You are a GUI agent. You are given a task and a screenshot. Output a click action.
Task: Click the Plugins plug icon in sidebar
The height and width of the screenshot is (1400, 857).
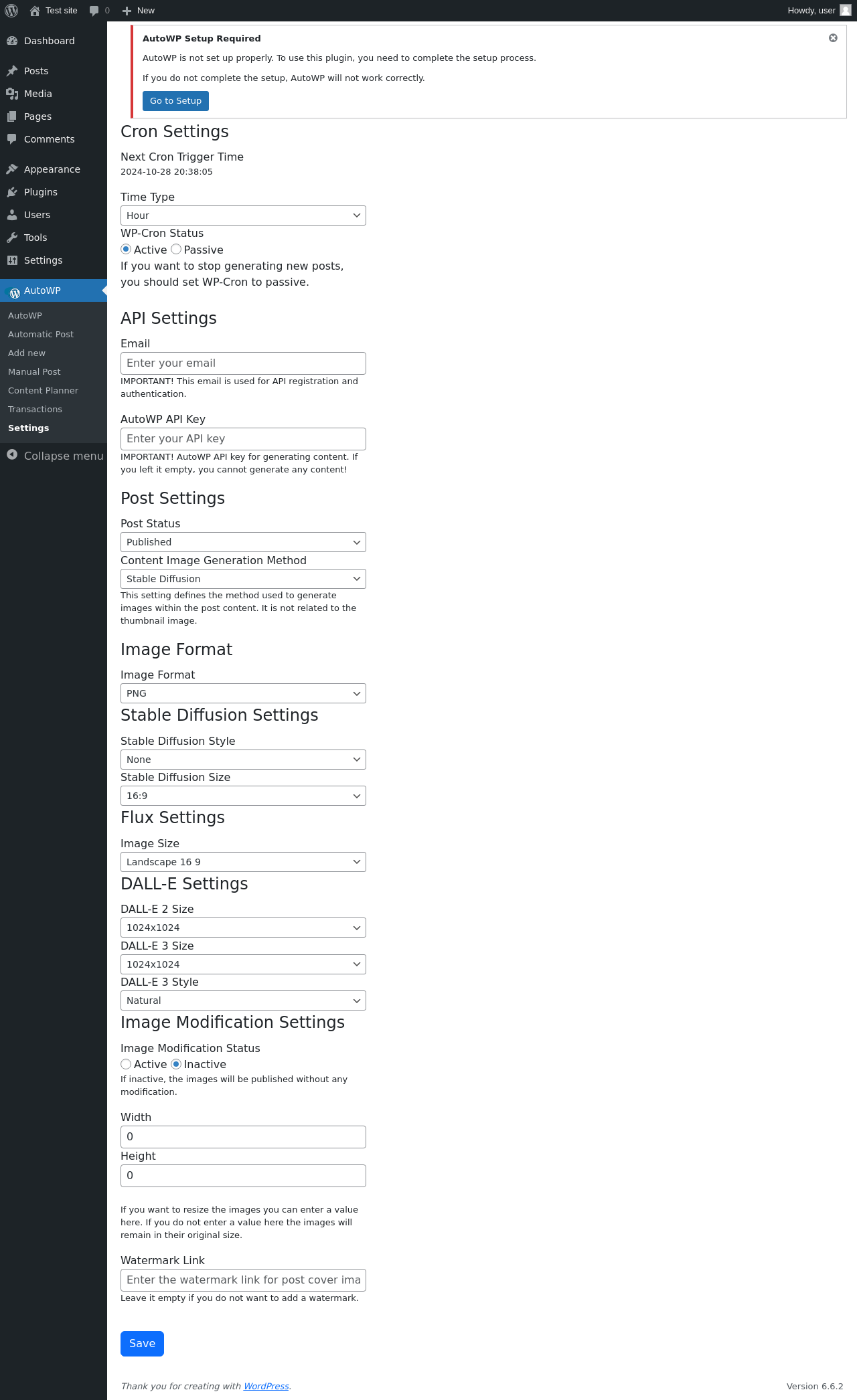[x=12, y=192]
